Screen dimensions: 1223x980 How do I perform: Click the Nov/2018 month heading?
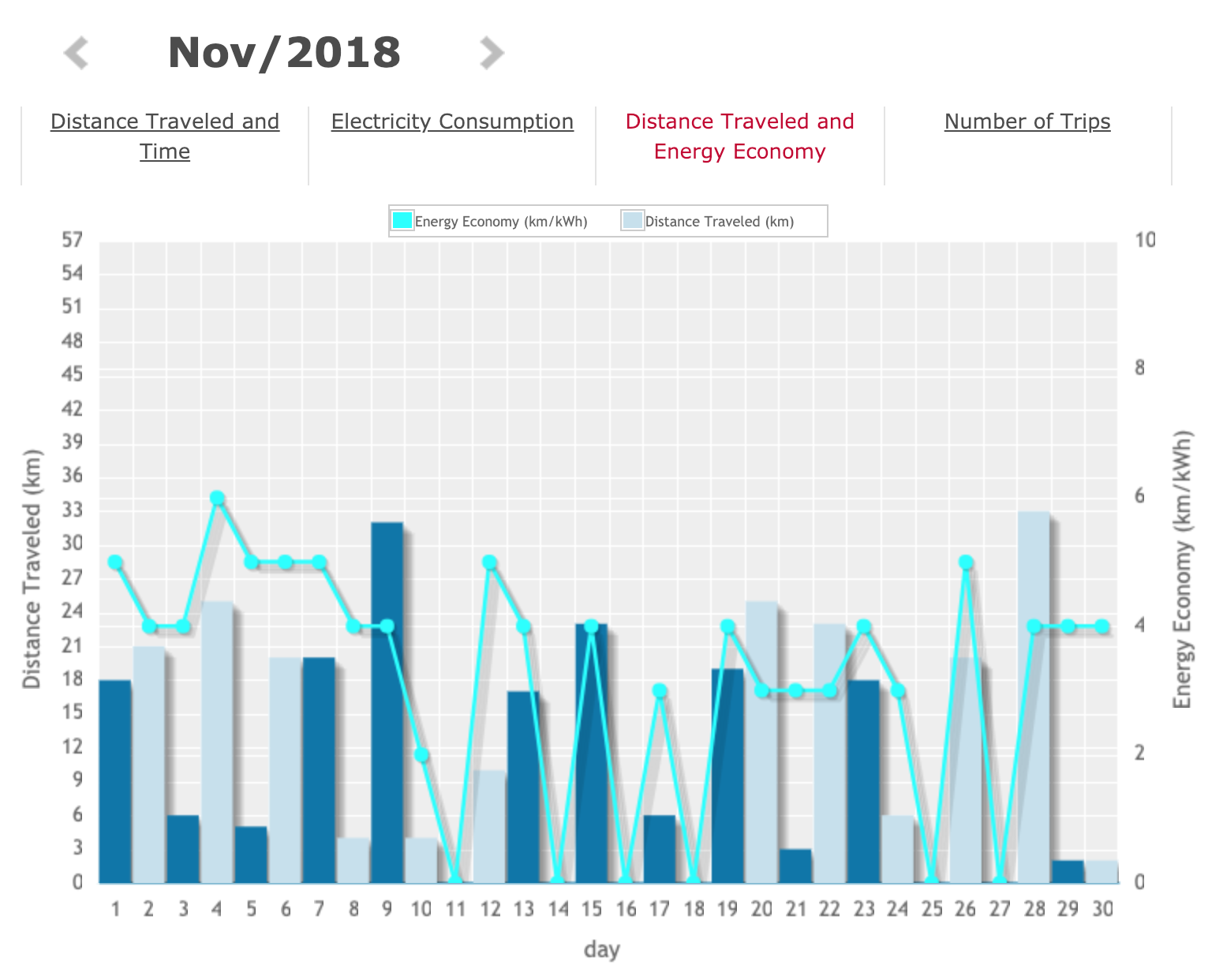tap(284, 53)
